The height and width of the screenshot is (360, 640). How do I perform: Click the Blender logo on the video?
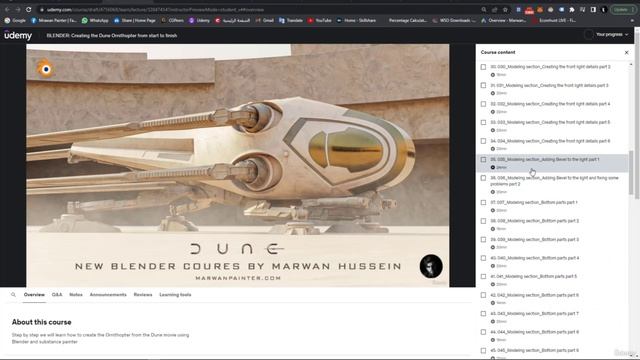(x=45, y=69)
